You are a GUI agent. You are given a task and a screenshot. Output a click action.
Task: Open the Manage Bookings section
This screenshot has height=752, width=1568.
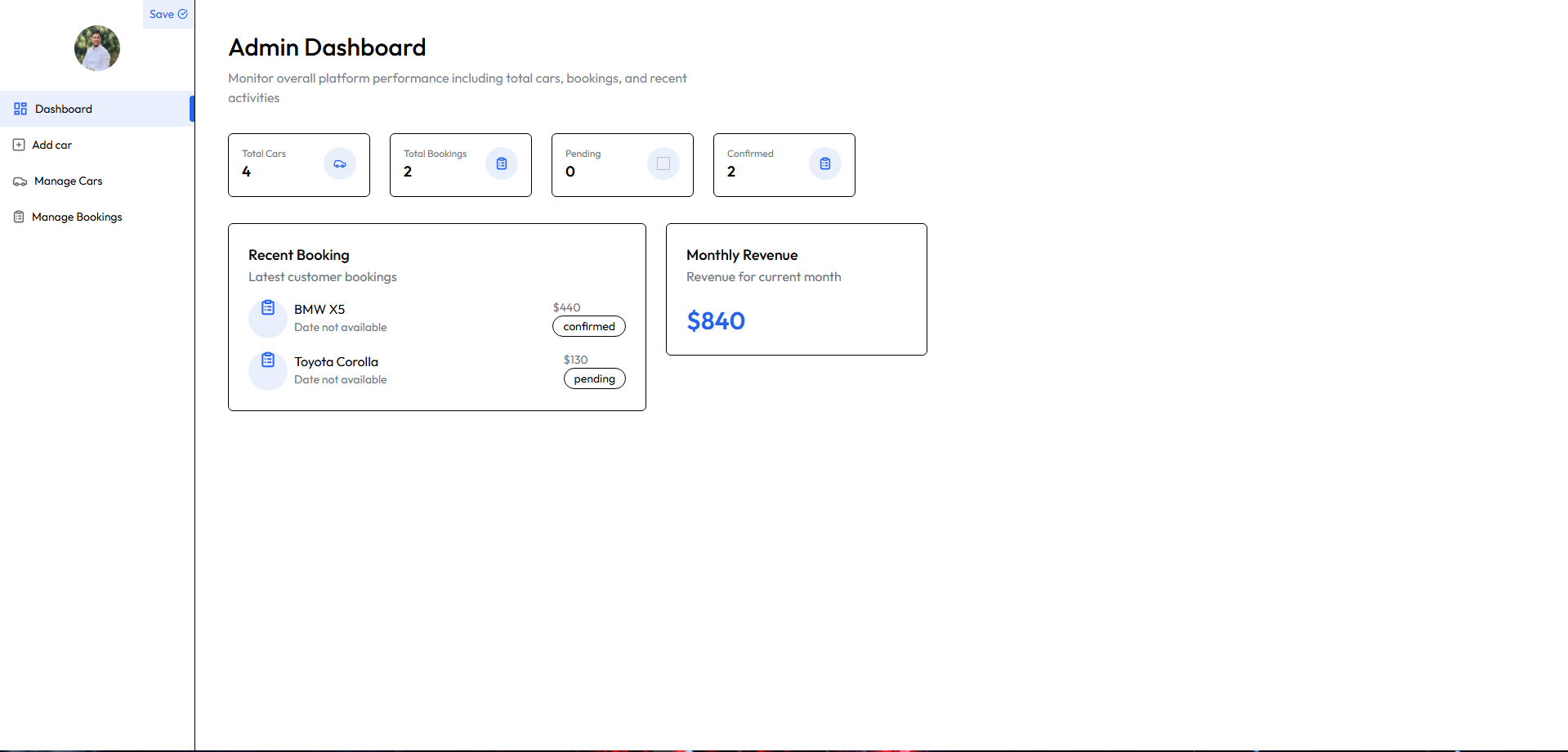coord(76,217)
